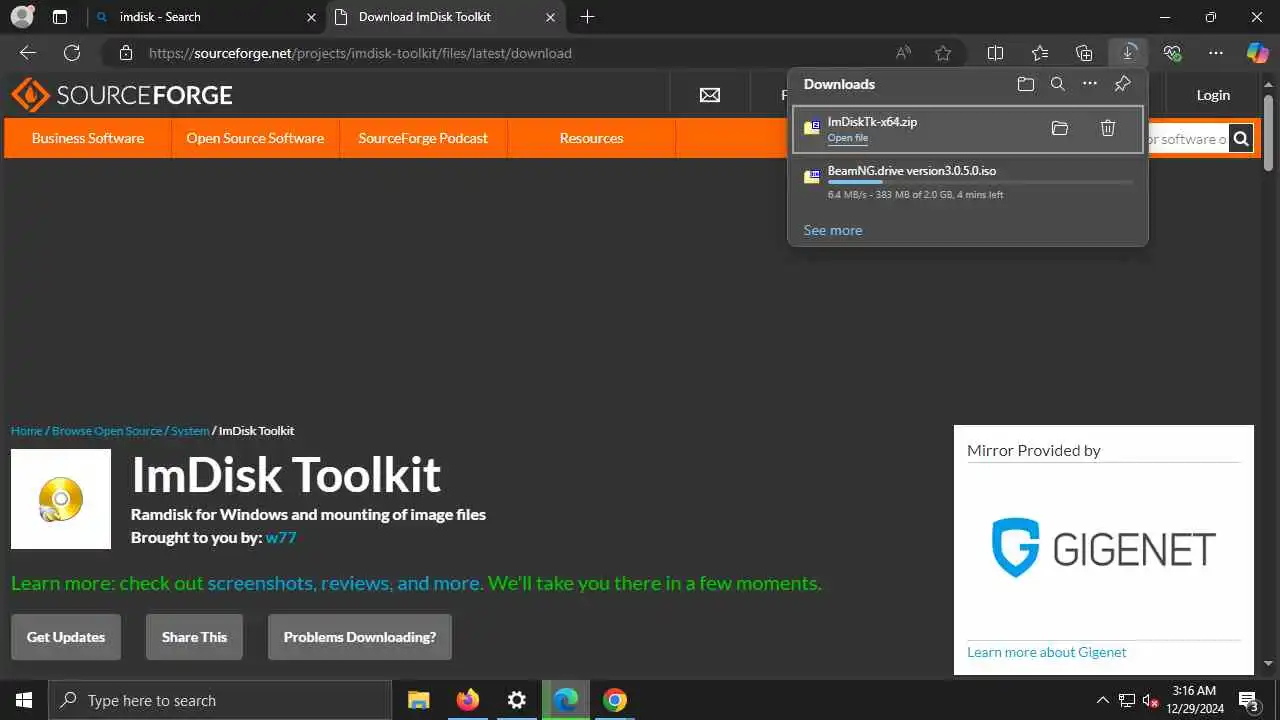Open Settings gear in the taskbar
The height and width of the screenshot is (720, 1280).
516,700
